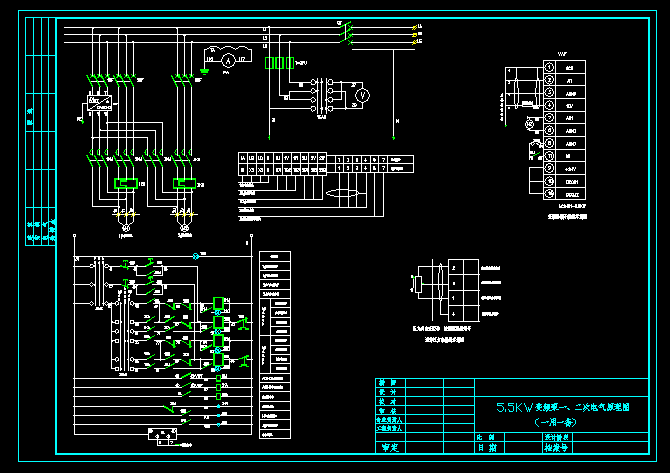Select the right green thermal relay block
Image resolution: width=670 pixels, height=473 pixels.
184,184
